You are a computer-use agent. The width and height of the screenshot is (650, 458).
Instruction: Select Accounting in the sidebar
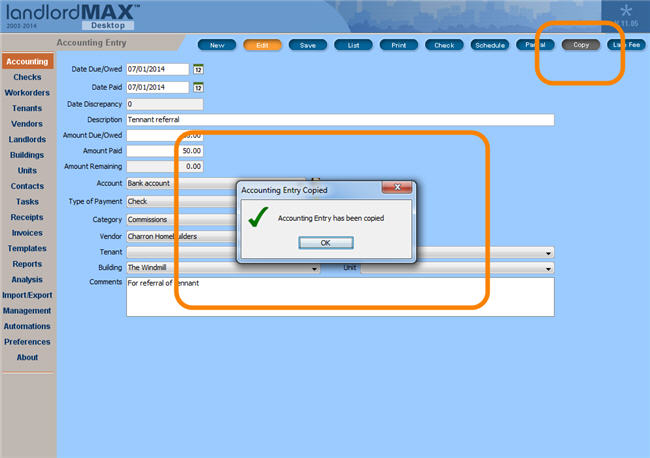click(27, 61)
